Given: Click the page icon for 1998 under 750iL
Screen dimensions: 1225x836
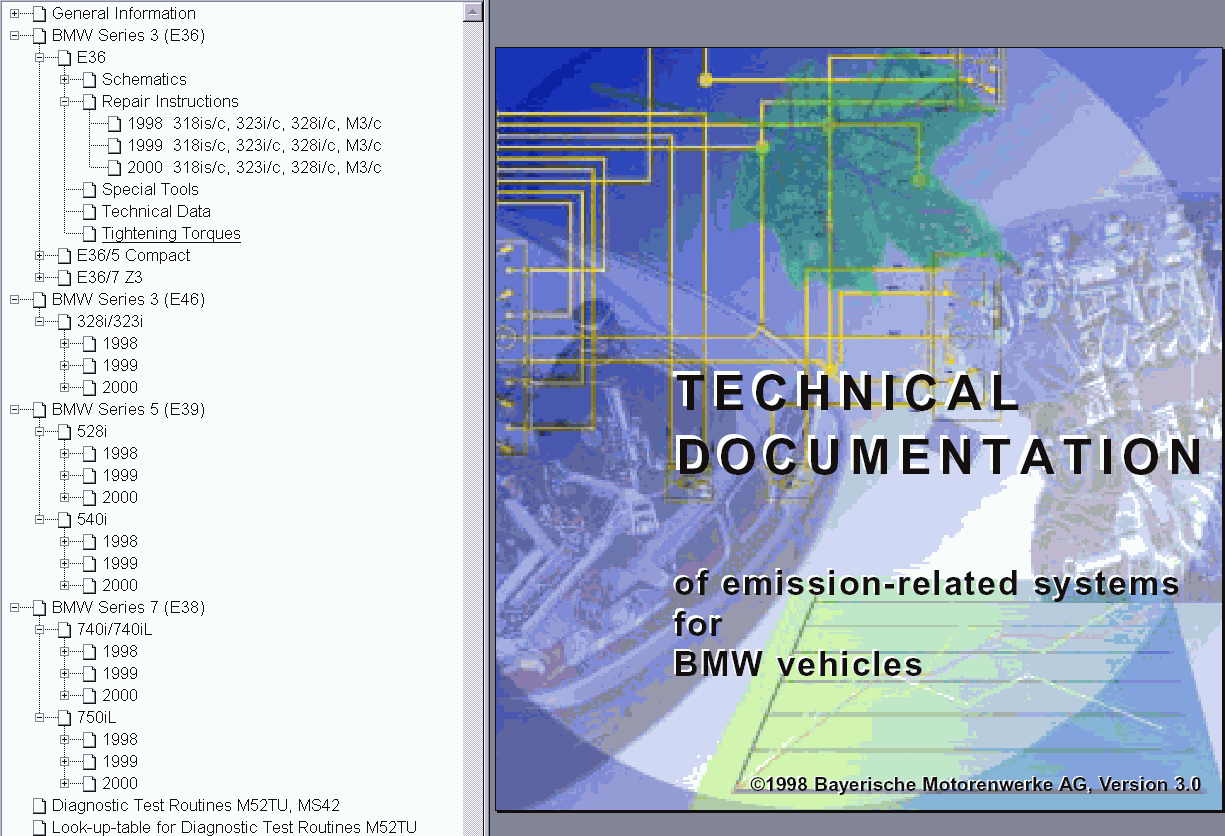Looking at the screenshot, I should 89,740.
